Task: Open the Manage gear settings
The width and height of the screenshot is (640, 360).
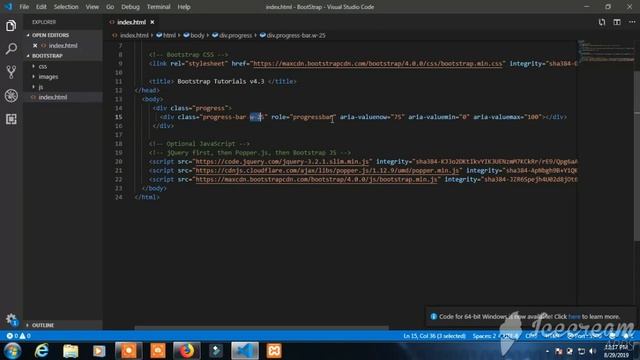Action: click(11, 319)
